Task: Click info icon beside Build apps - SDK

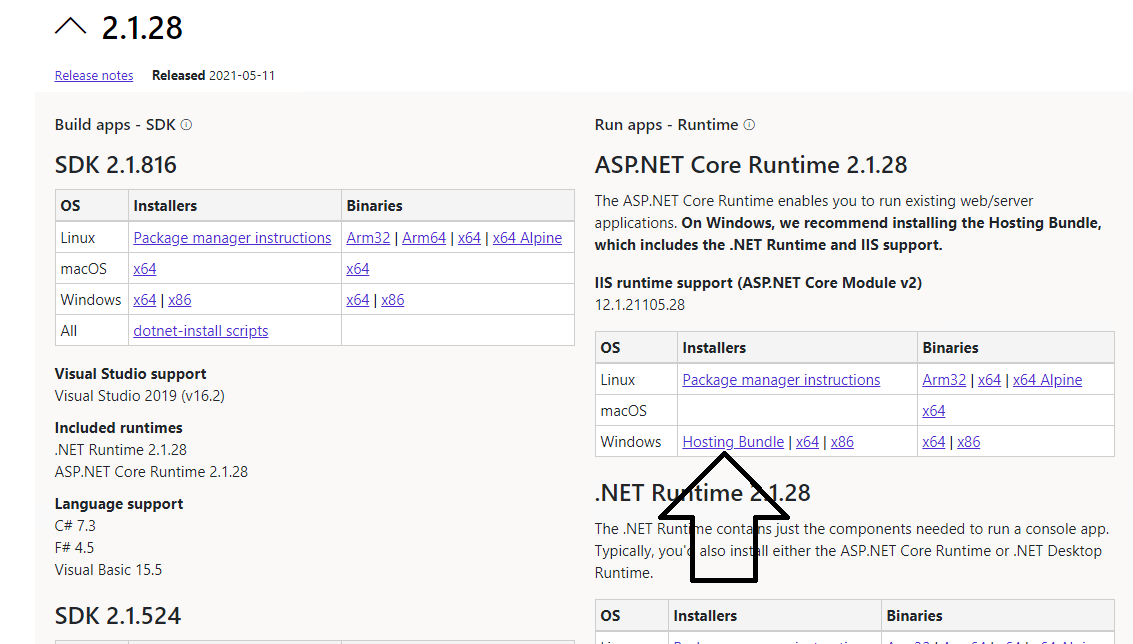Action: 186,125
